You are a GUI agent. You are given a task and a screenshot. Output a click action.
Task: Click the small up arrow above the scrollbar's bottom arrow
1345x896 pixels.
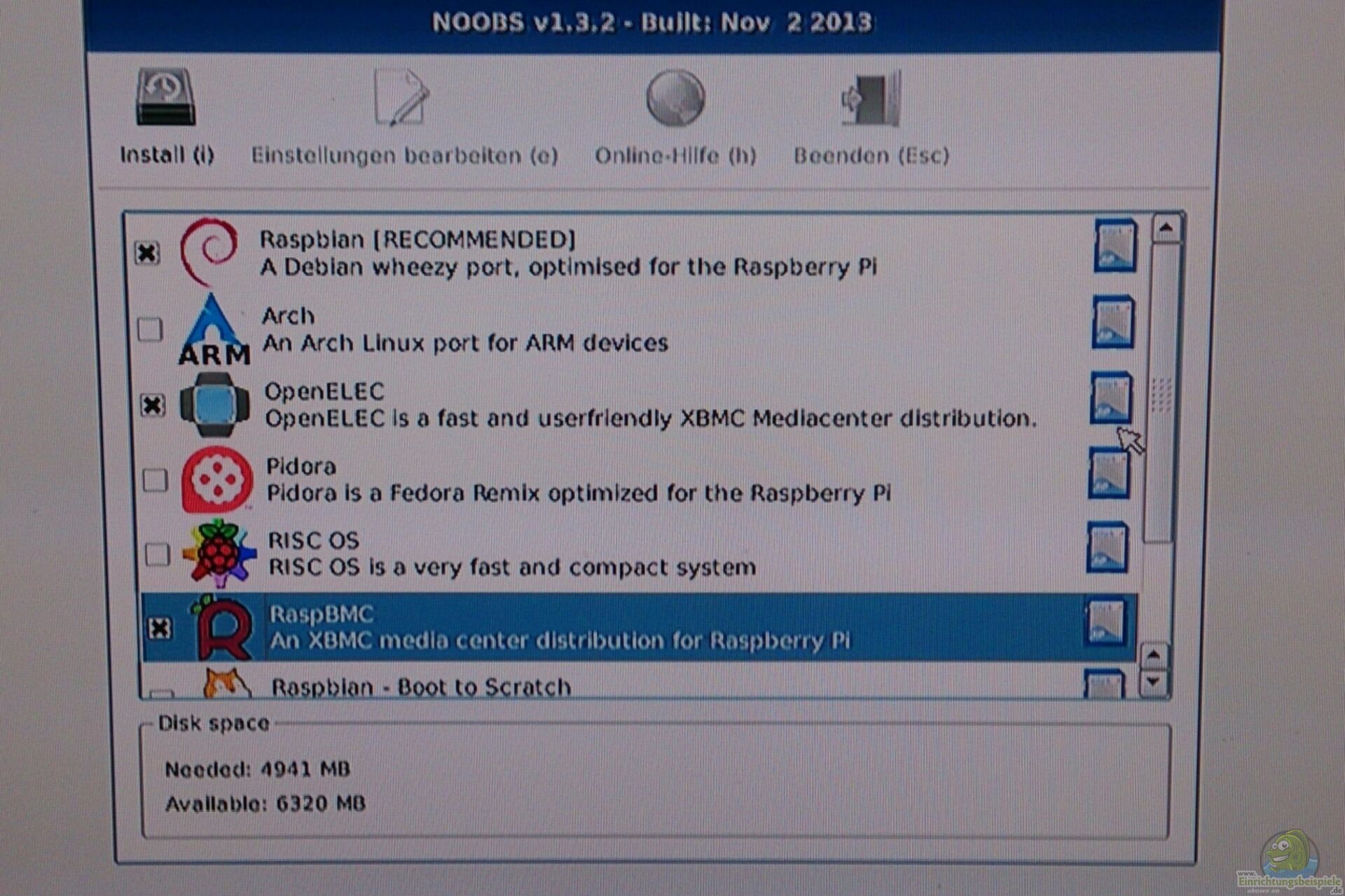click(1154, 656)
